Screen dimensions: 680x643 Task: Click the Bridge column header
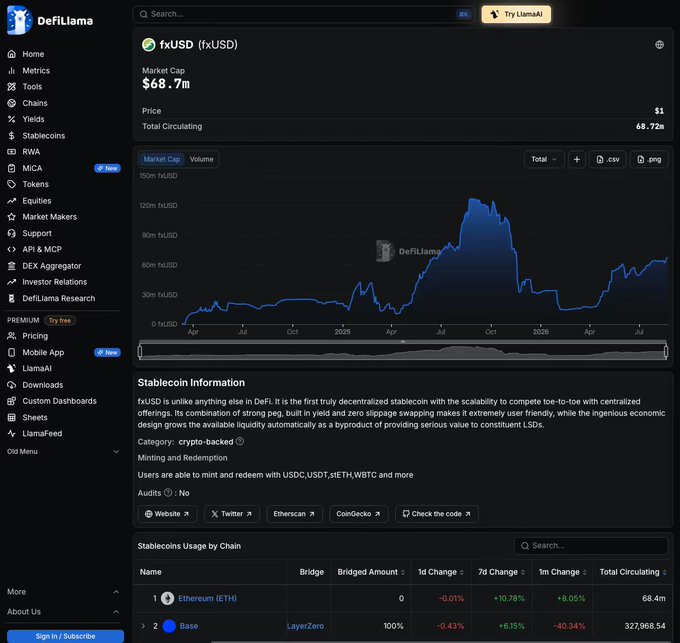click(311, 572)
